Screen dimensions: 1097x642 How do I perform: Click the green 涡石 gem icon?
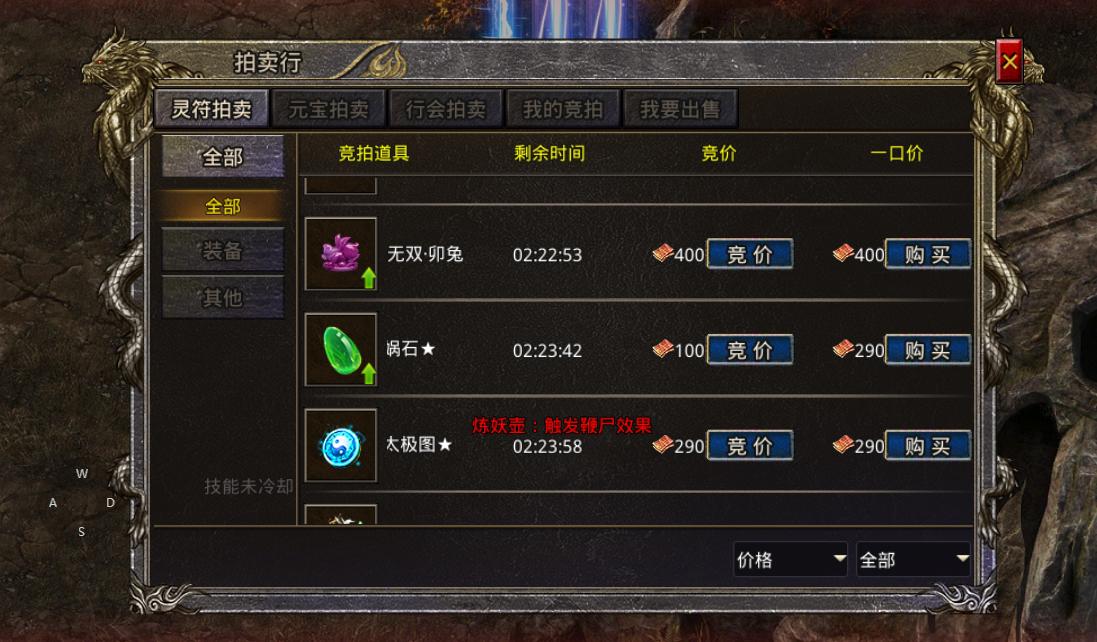click(341, 350)
